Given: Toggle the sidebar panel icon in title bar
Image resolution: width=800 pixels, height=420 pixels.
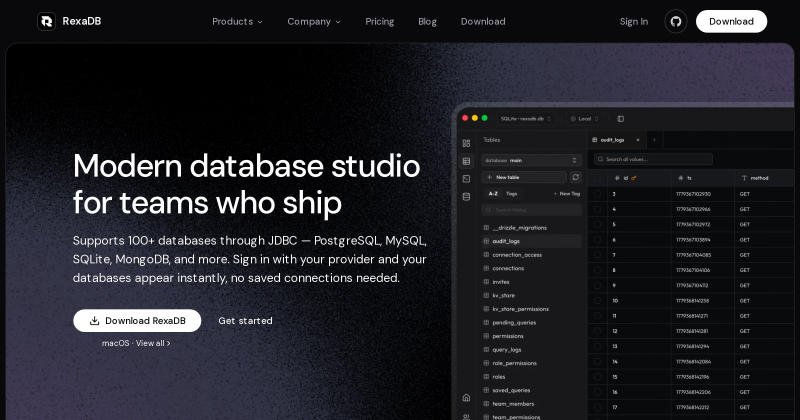Looking at the screenshot, I should coord(620,119).
